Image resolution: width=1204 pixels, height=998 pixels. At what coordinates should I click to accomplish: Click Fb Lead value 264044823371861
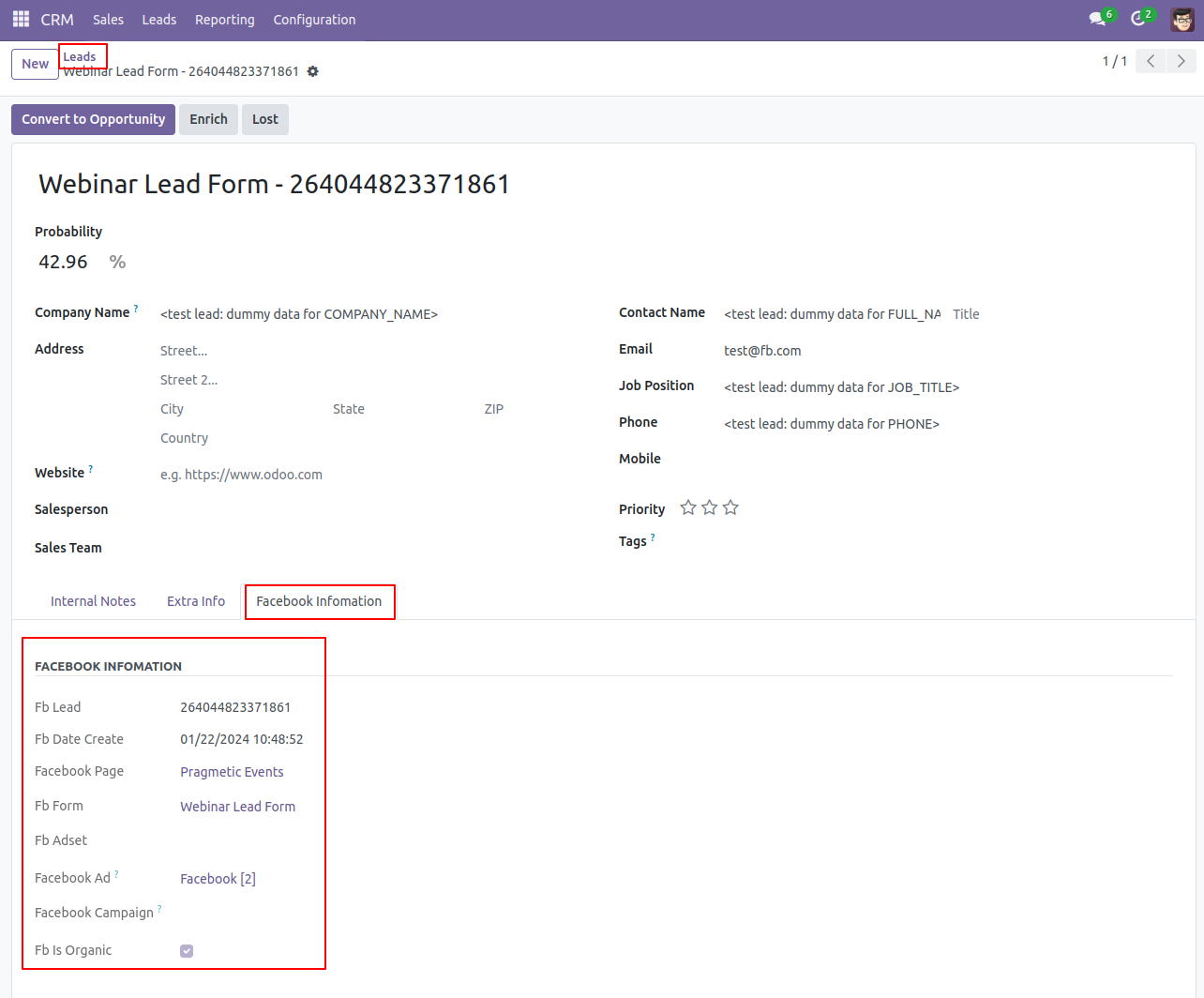tap(235, 707)
